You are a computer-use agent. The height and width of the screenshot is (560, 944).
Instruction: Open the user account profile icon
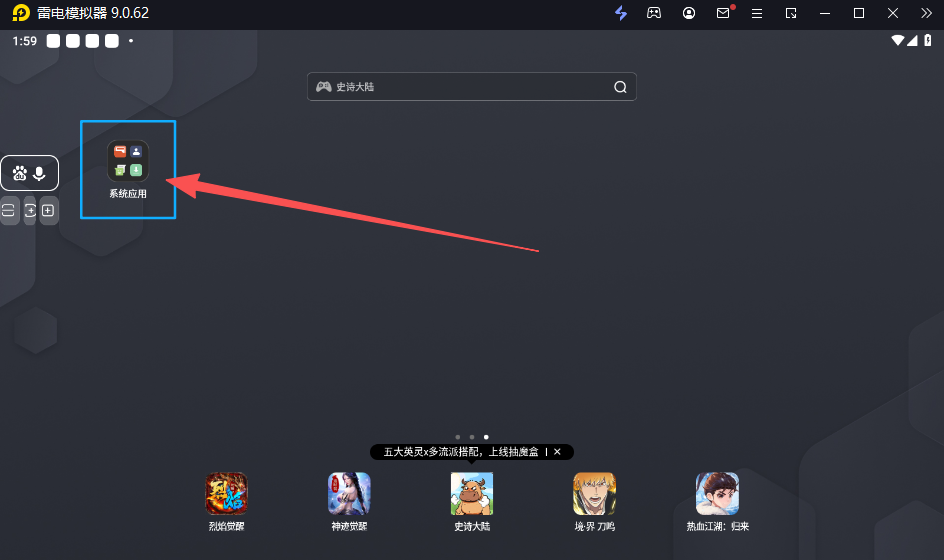(x=689, y=13)
